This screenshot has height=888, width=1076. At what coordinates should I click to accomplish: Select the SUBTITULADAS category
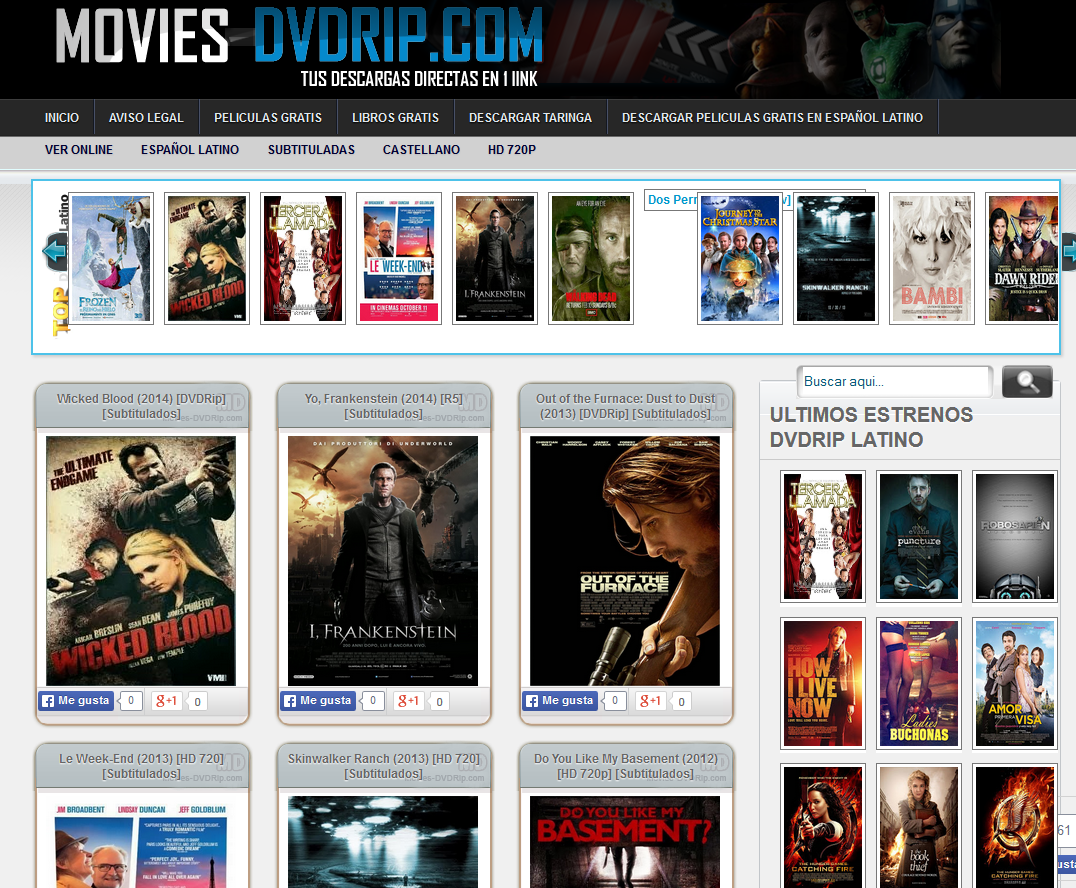click(312, 150)
